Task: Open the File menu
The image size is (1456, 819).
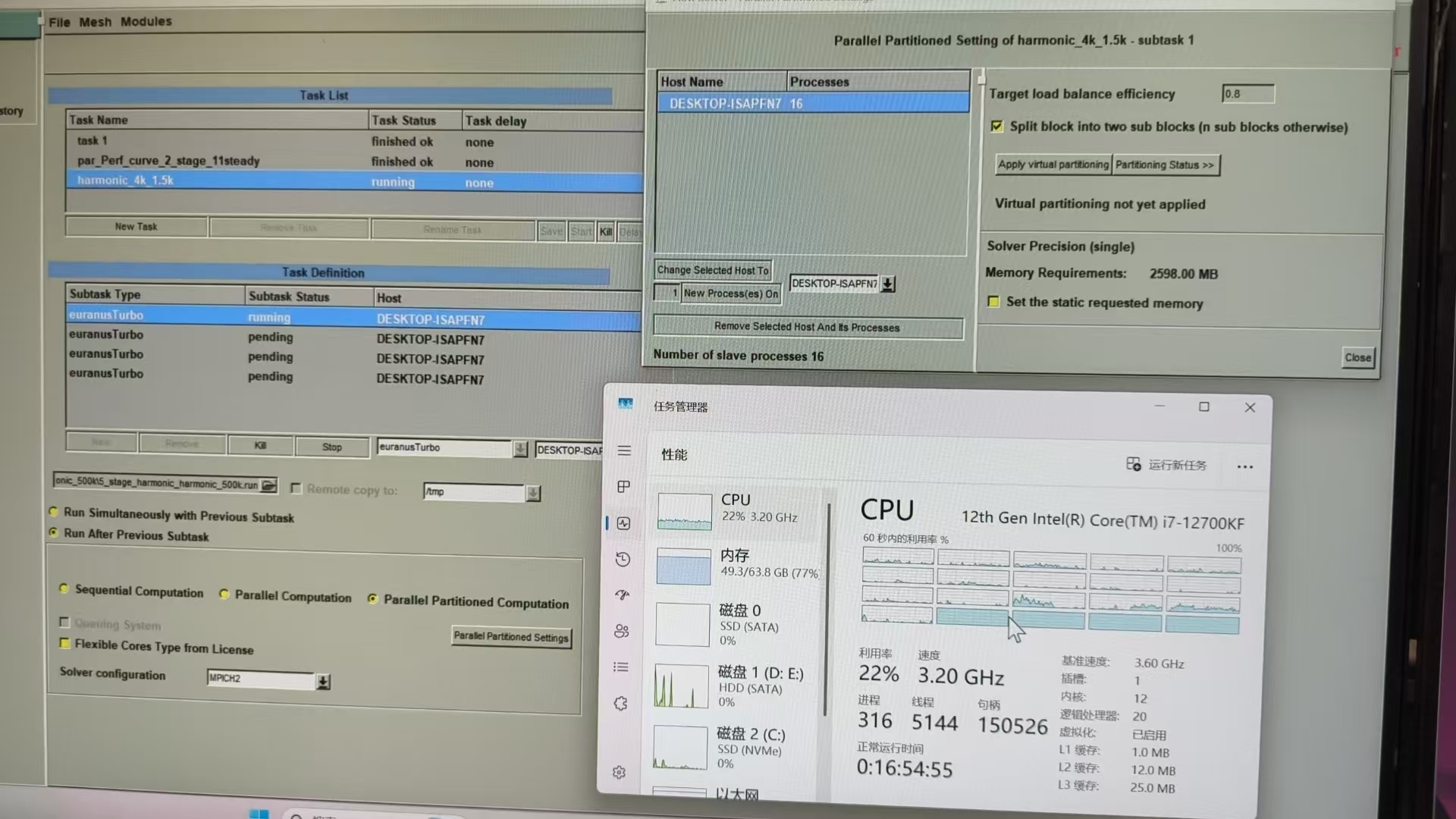Action: click(59, 22)
